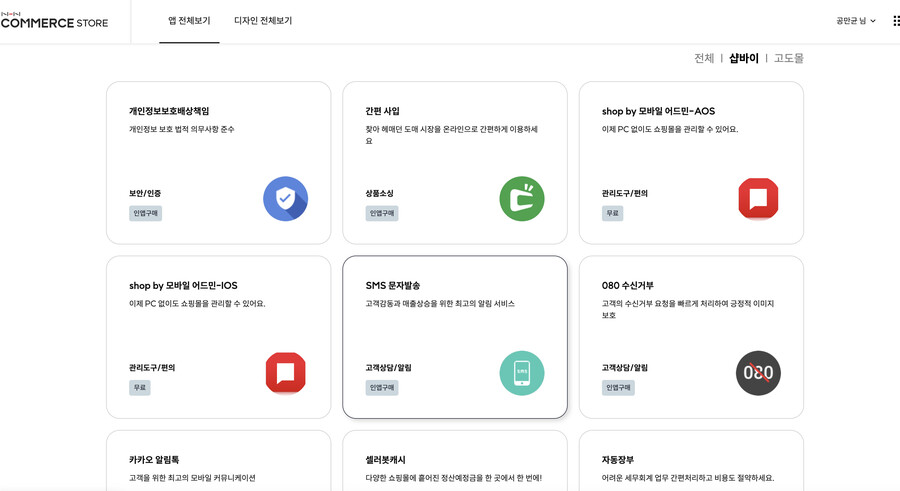
Task: Click 보안/인증 category label
Action: click(145, 194)
